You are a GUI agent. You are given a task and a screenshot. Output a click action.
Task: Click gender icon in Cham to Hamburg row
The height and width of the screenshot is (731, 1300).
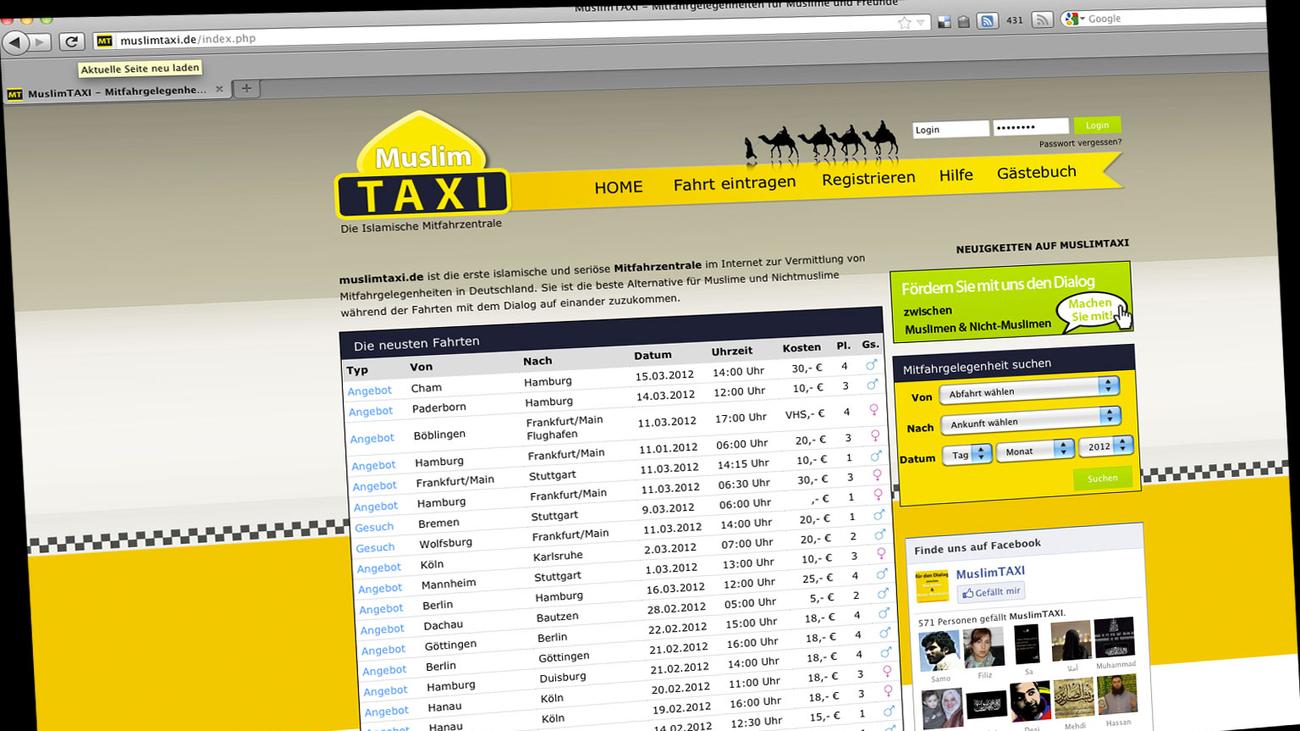click(871, 365)
